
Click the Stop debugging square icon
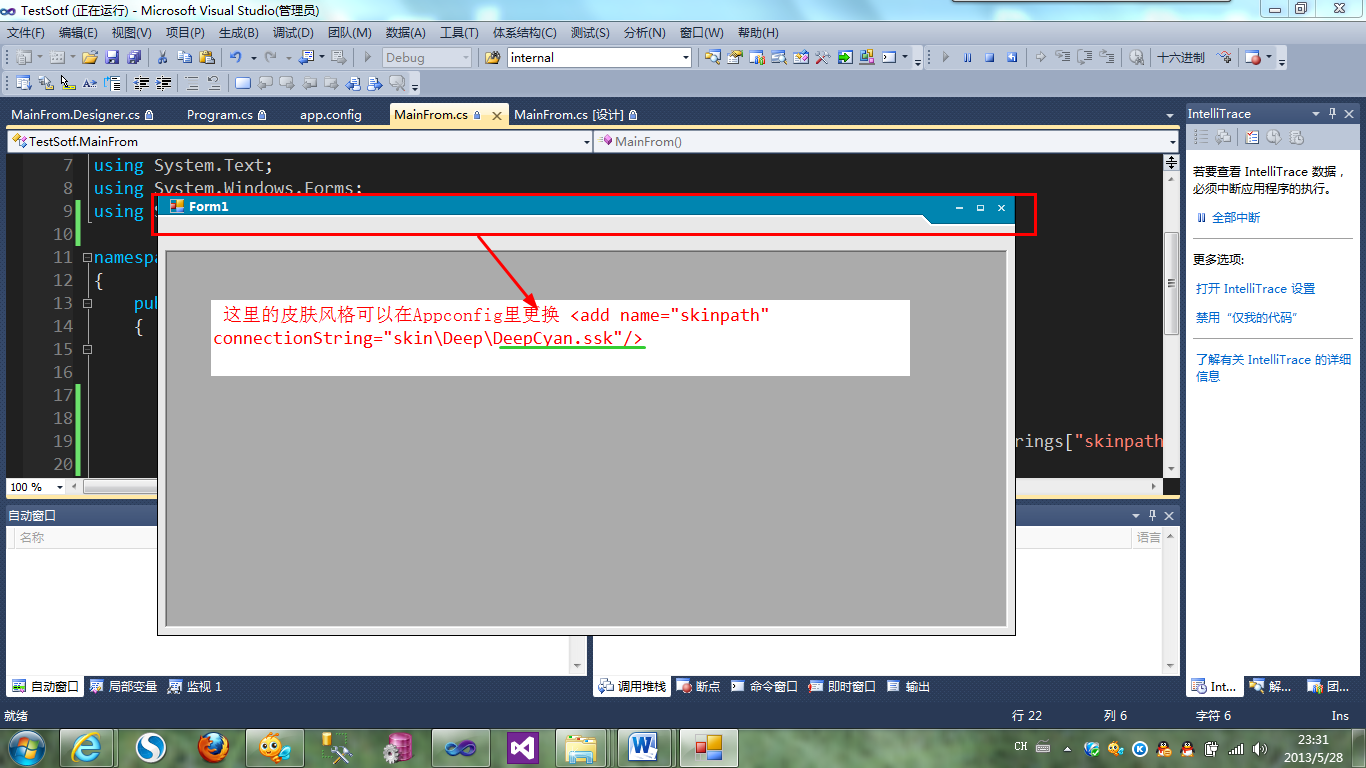pos(989,57)
